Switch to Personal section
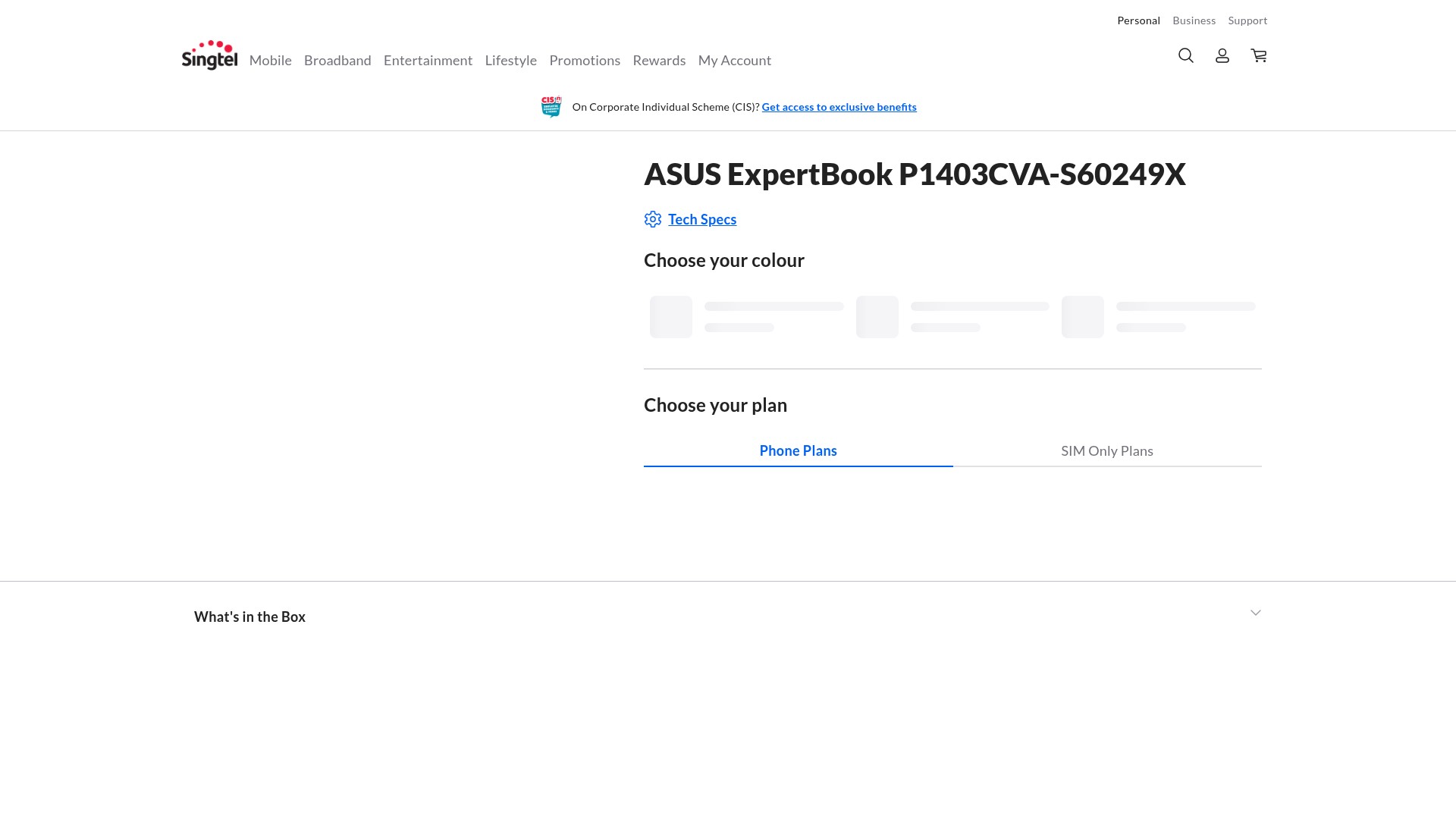The width and height of the screenshot is (1456, 819). coord(1138,20)
